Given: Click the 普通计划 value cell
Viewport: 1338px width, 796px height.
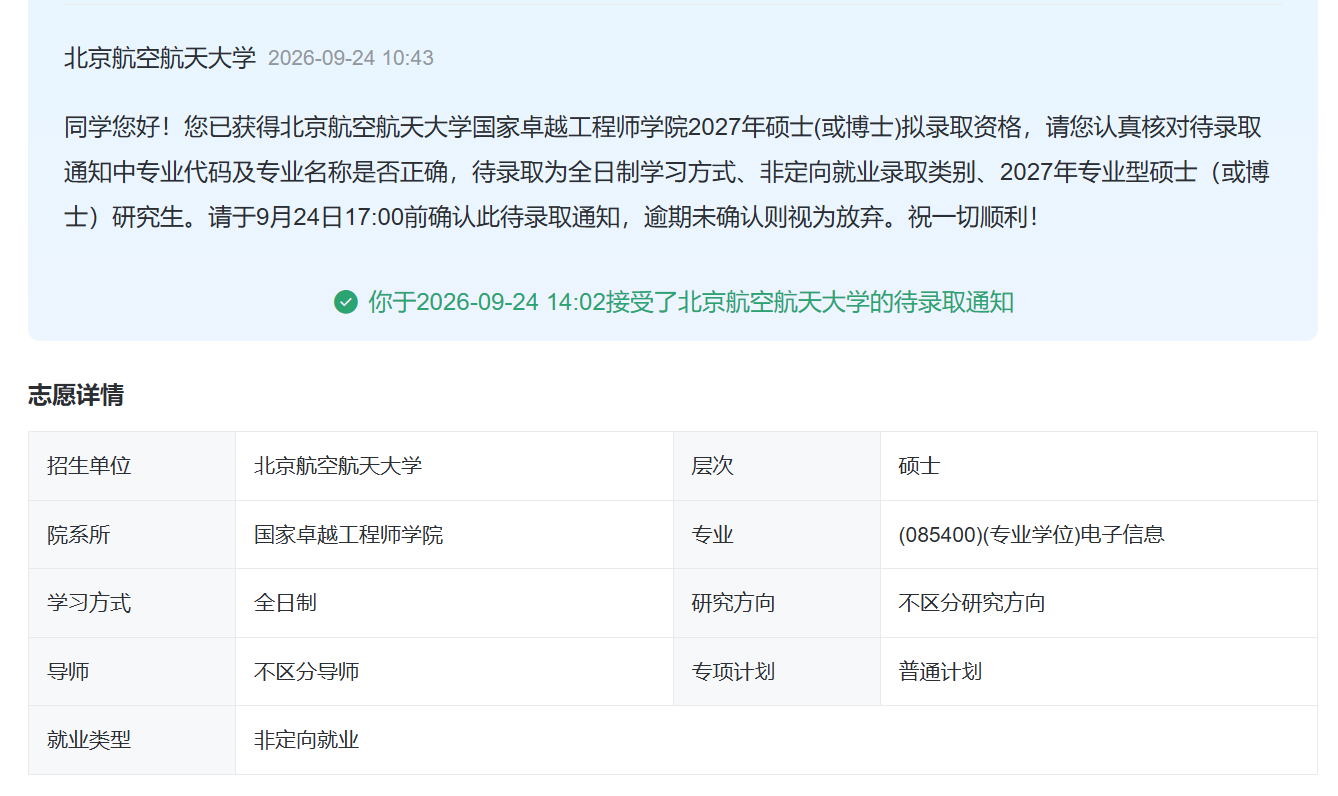Looking at the screenshot, I should 1099,672.
